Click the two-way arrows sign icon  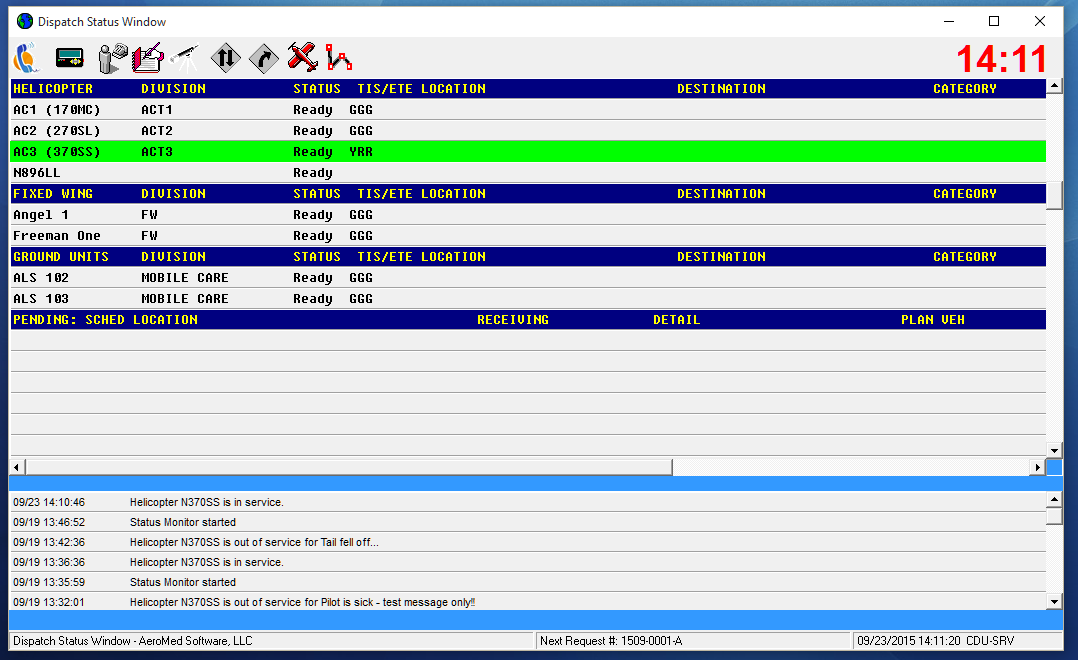226,58
